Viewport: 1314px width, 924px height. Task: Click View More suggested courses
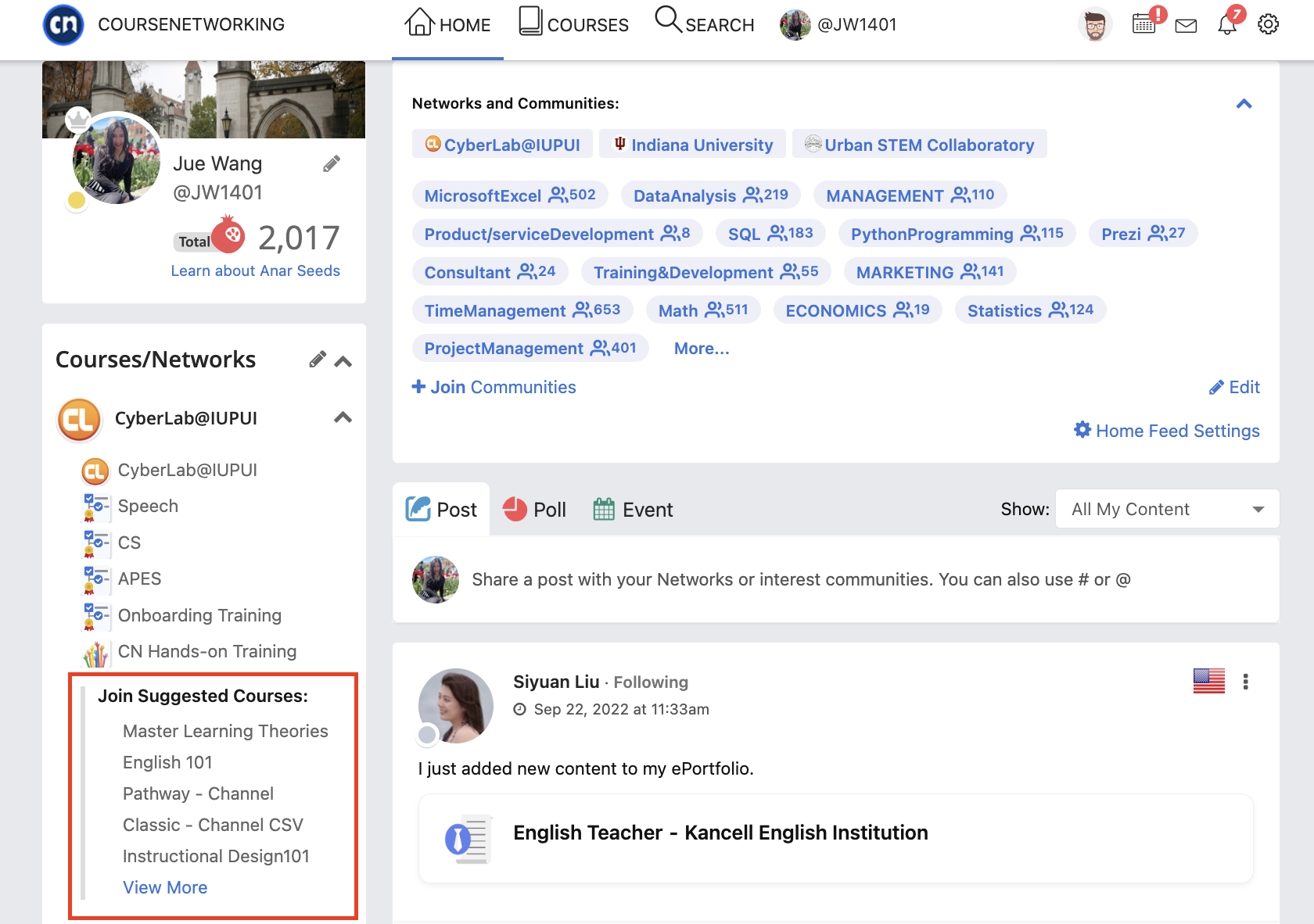[x=165, y=887]
